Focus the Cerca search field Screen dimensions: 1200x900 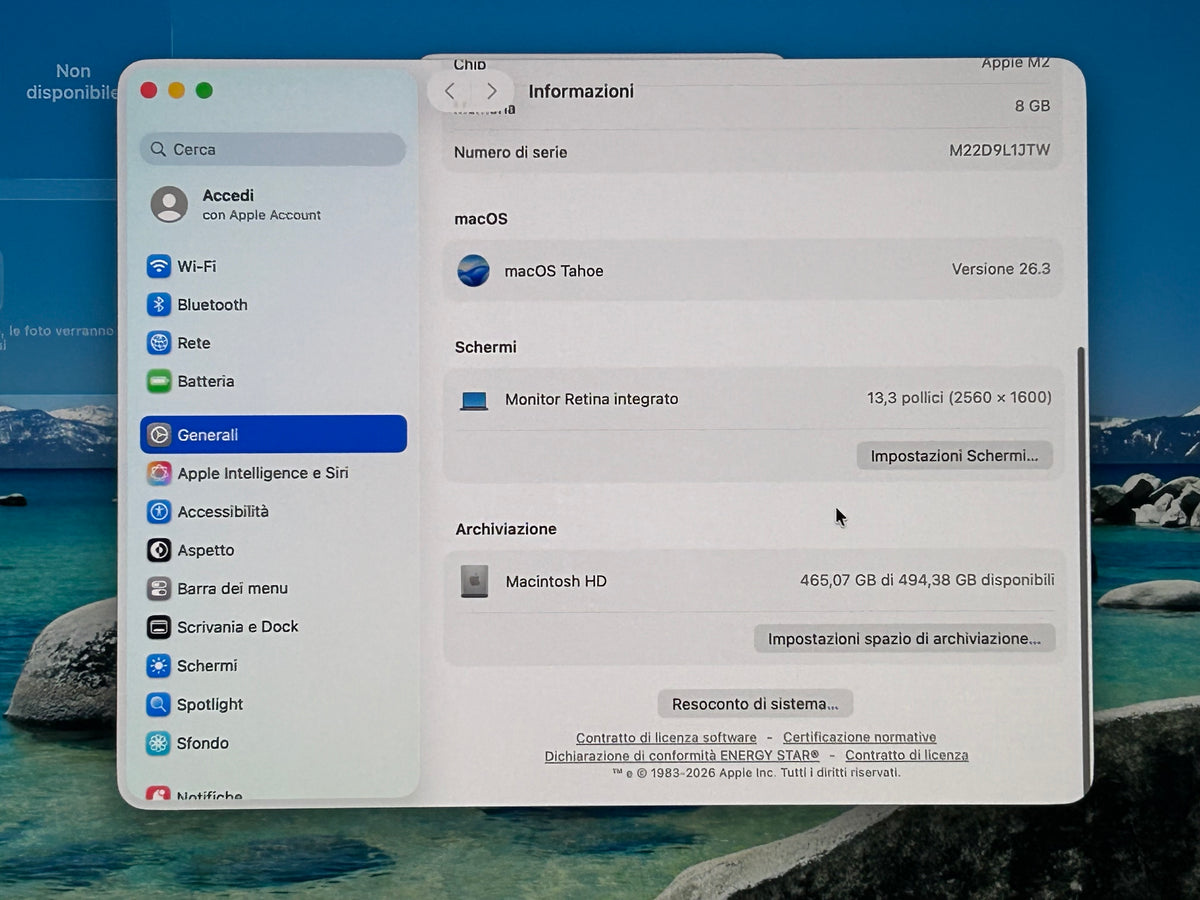(x=273, y=149)
